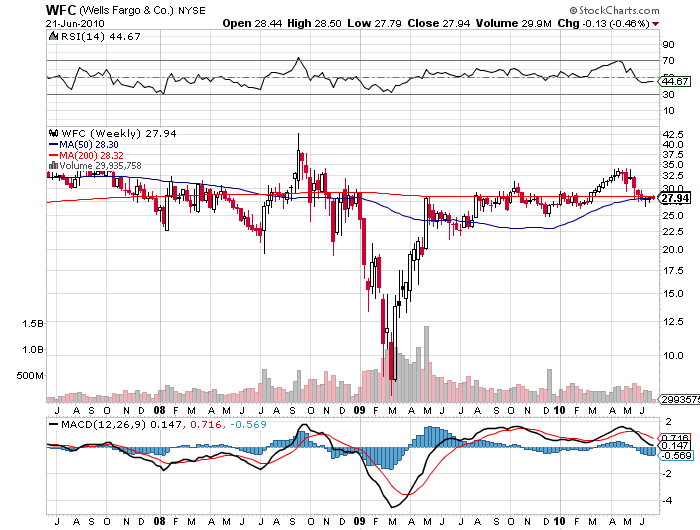Click the Chg -0.13 (-0.46%) value
Viewport: 700px width, 530px height.
[x=604, y=24]
